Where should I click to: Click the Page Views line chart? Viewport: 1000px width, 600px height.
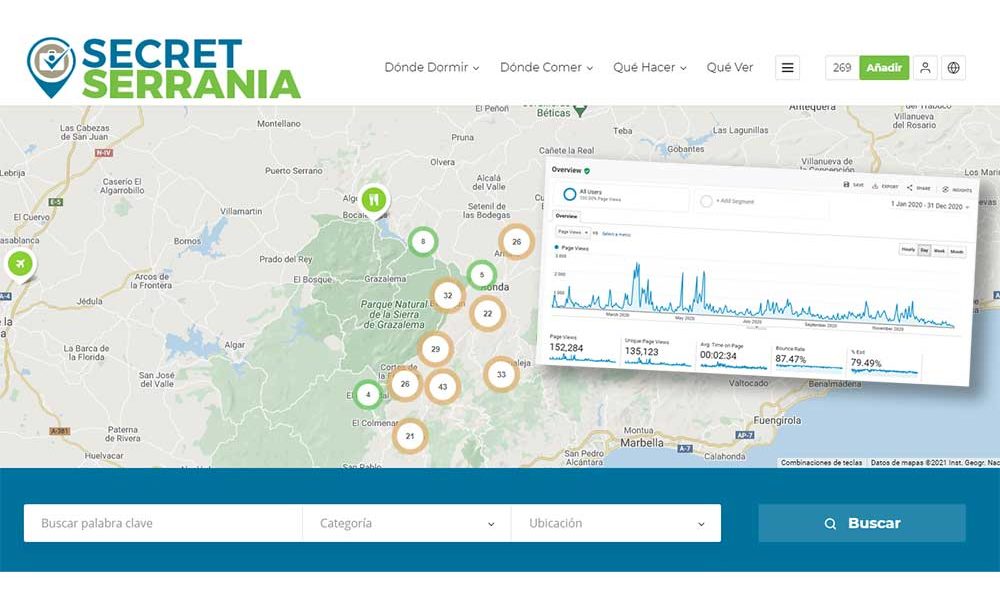(753, 296)
